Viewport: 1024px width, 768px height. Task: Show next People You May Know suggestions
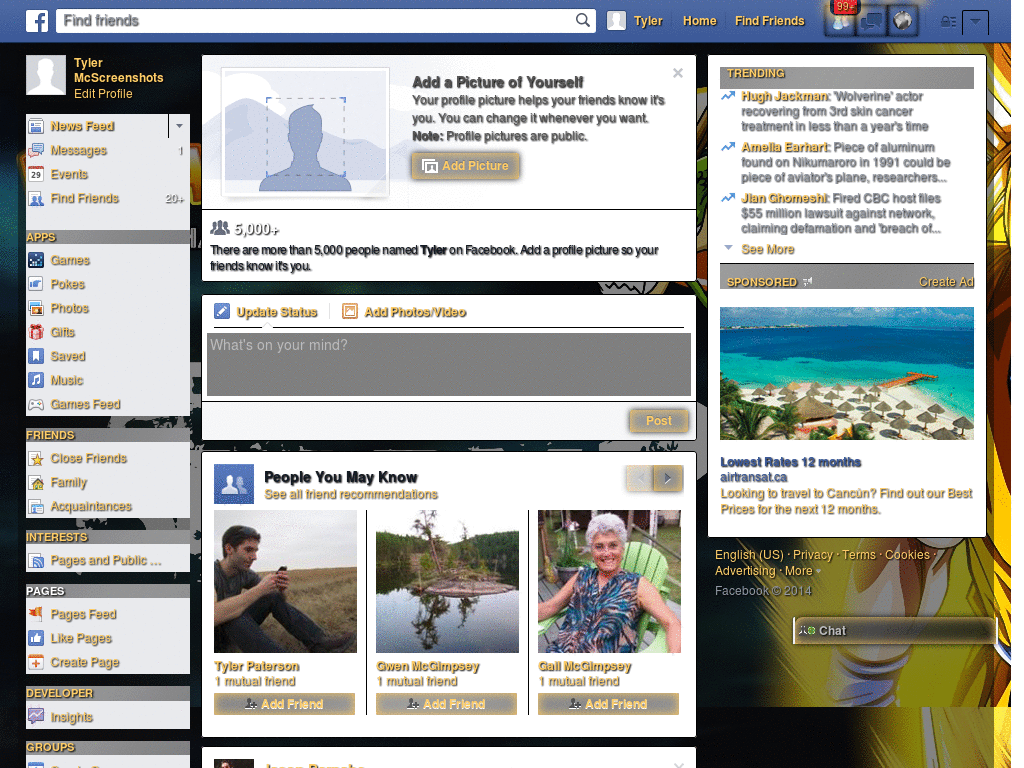tap(668, 478)
